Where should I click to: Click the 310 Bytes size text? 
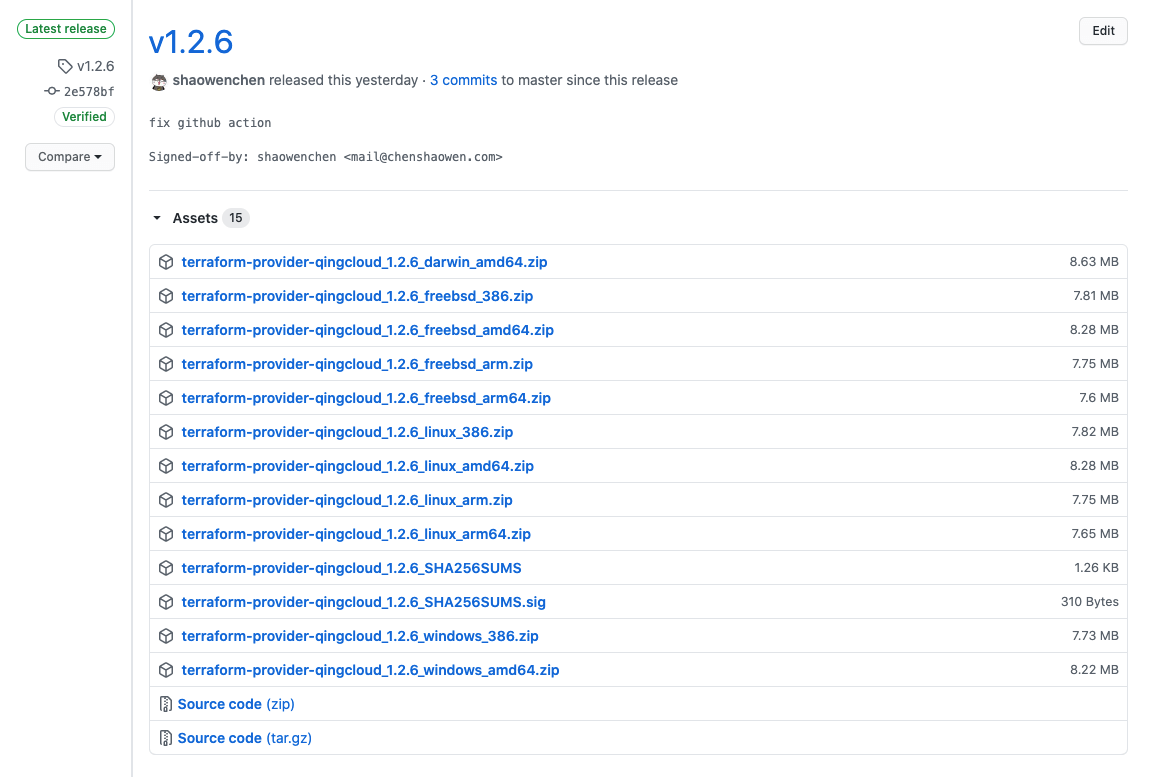pyautogui.click(x=1090, y=602)
